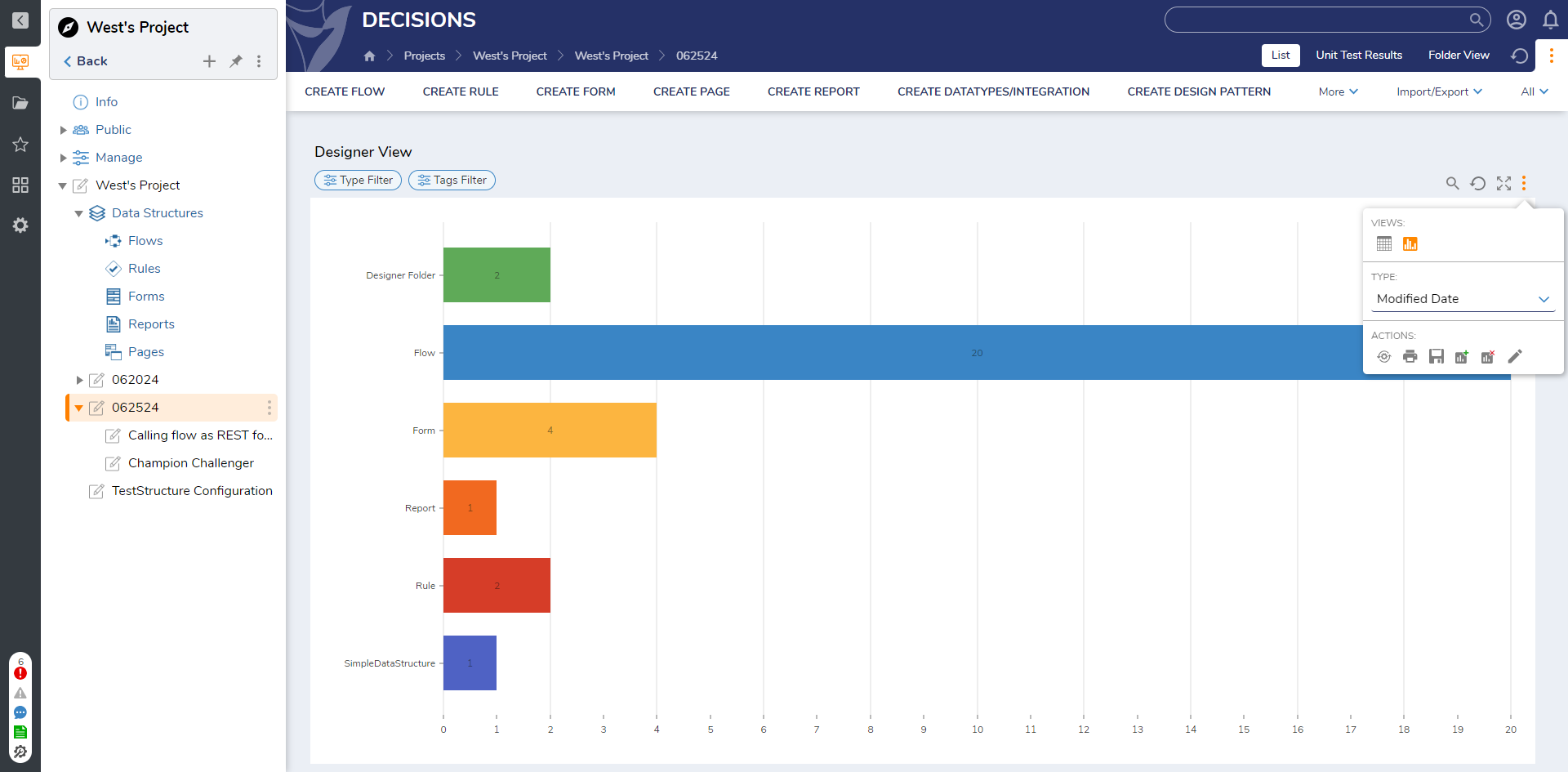Image resolution: width=1568 pixels, height=772 pixels.
Task: Open the favorites star icon
Action: 20,145
